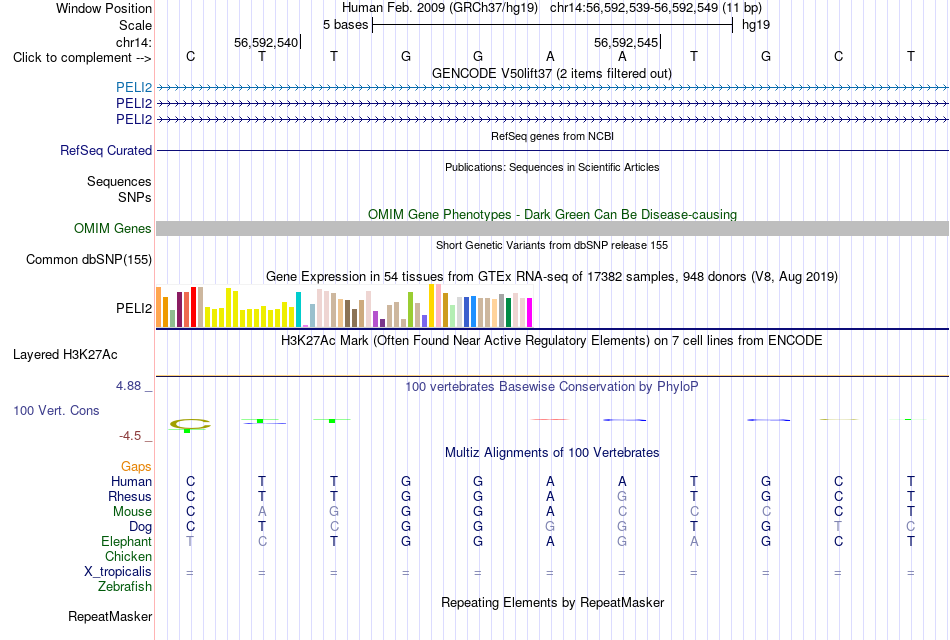This screenshot has height=640, width=950.
Task: Select the Chicken species label
Action: 128,556
